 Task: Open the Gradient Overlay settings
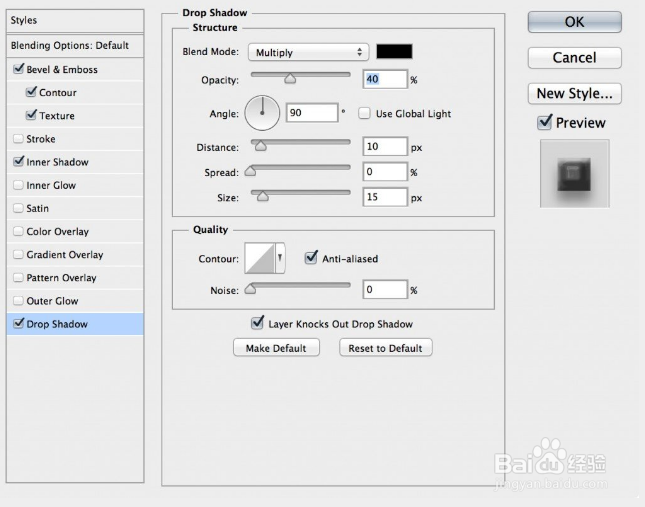tap(65, 255)
